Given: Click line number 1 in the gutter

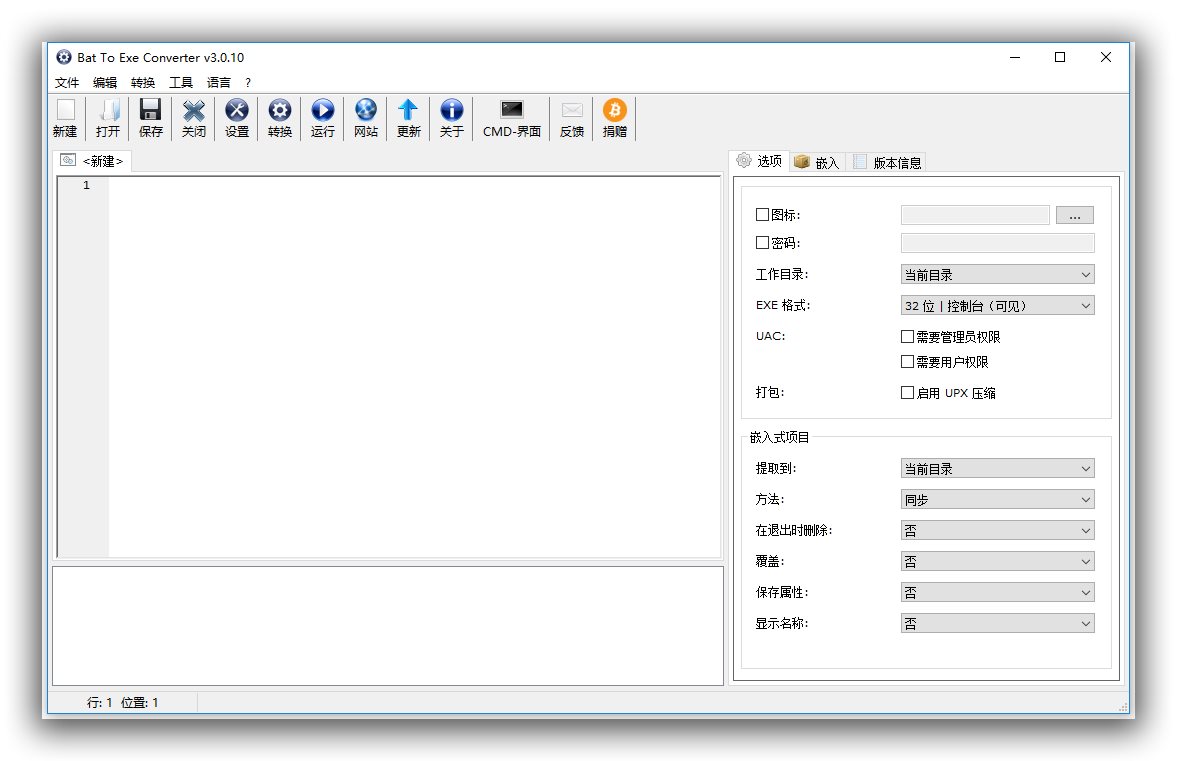Looking at the screenshot, I should coord(86,185).
